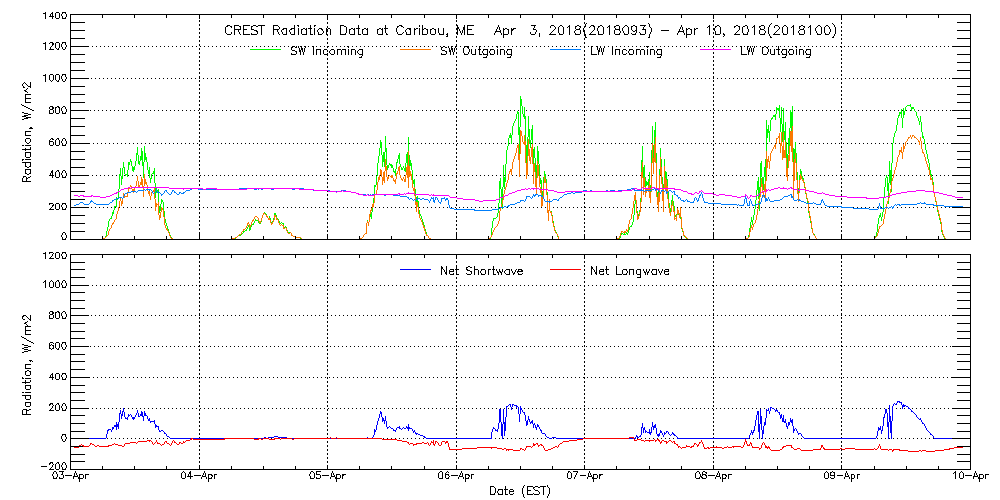1000x500 pixels.
Task: Select the LW Outgoing legend entry
Action: [x=775, y=51]
